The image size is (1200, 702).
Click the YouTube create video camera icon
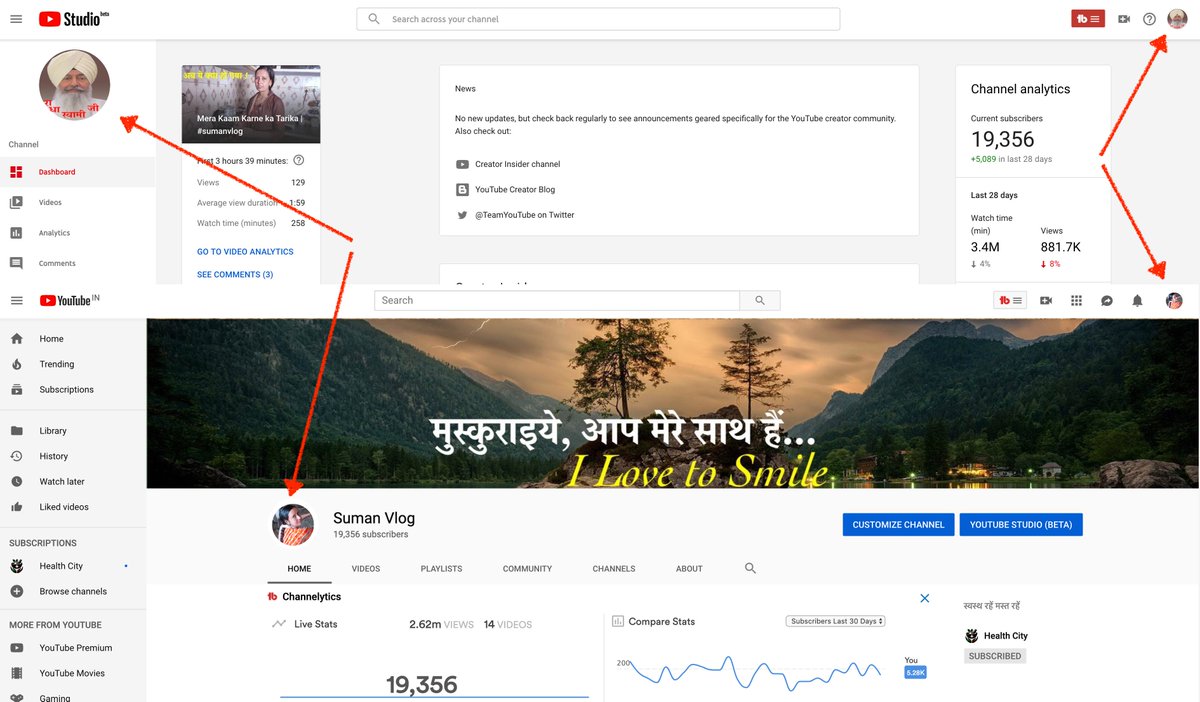tap(1046, 300)
